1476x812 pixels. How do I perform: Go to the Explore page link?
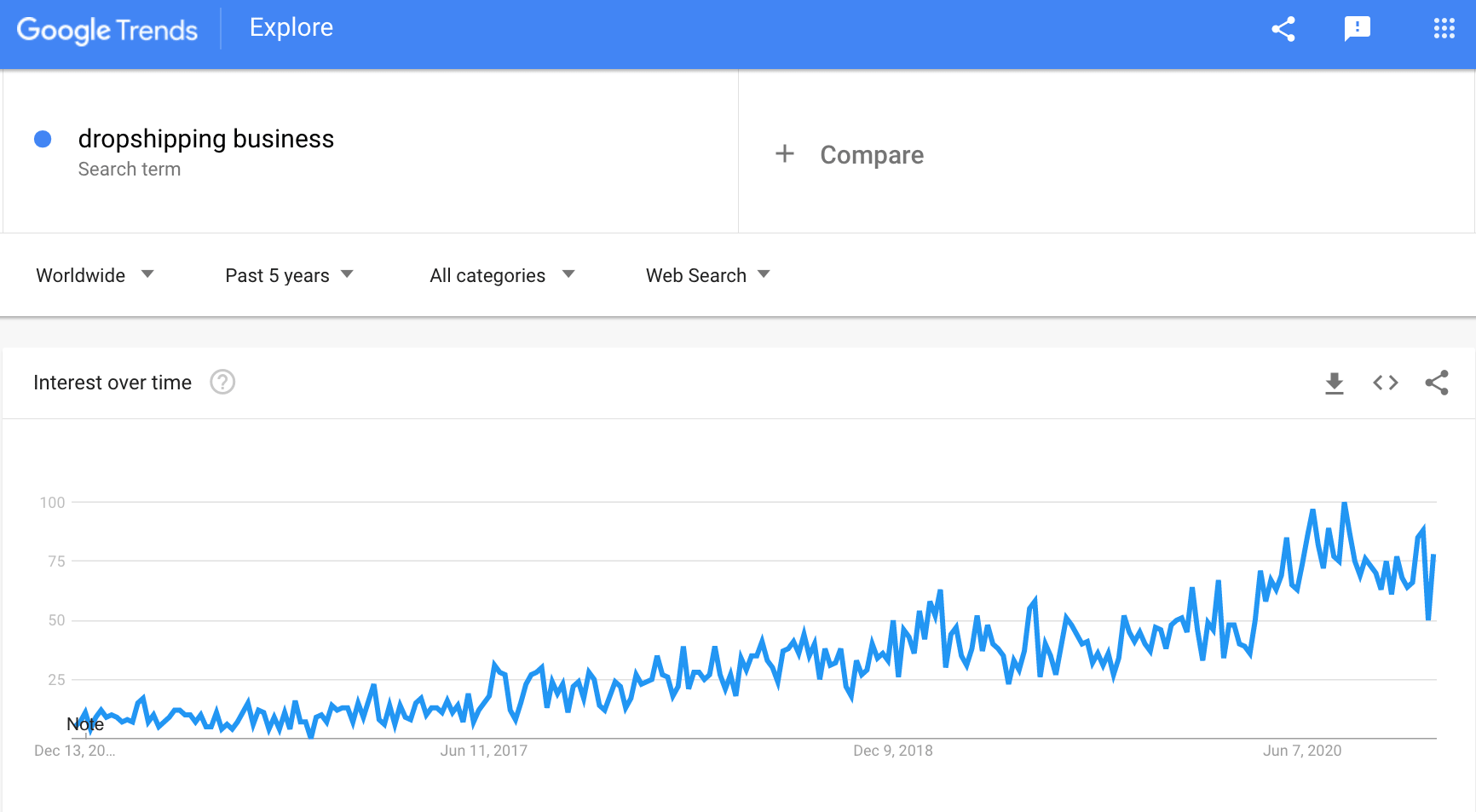[291, 28]
